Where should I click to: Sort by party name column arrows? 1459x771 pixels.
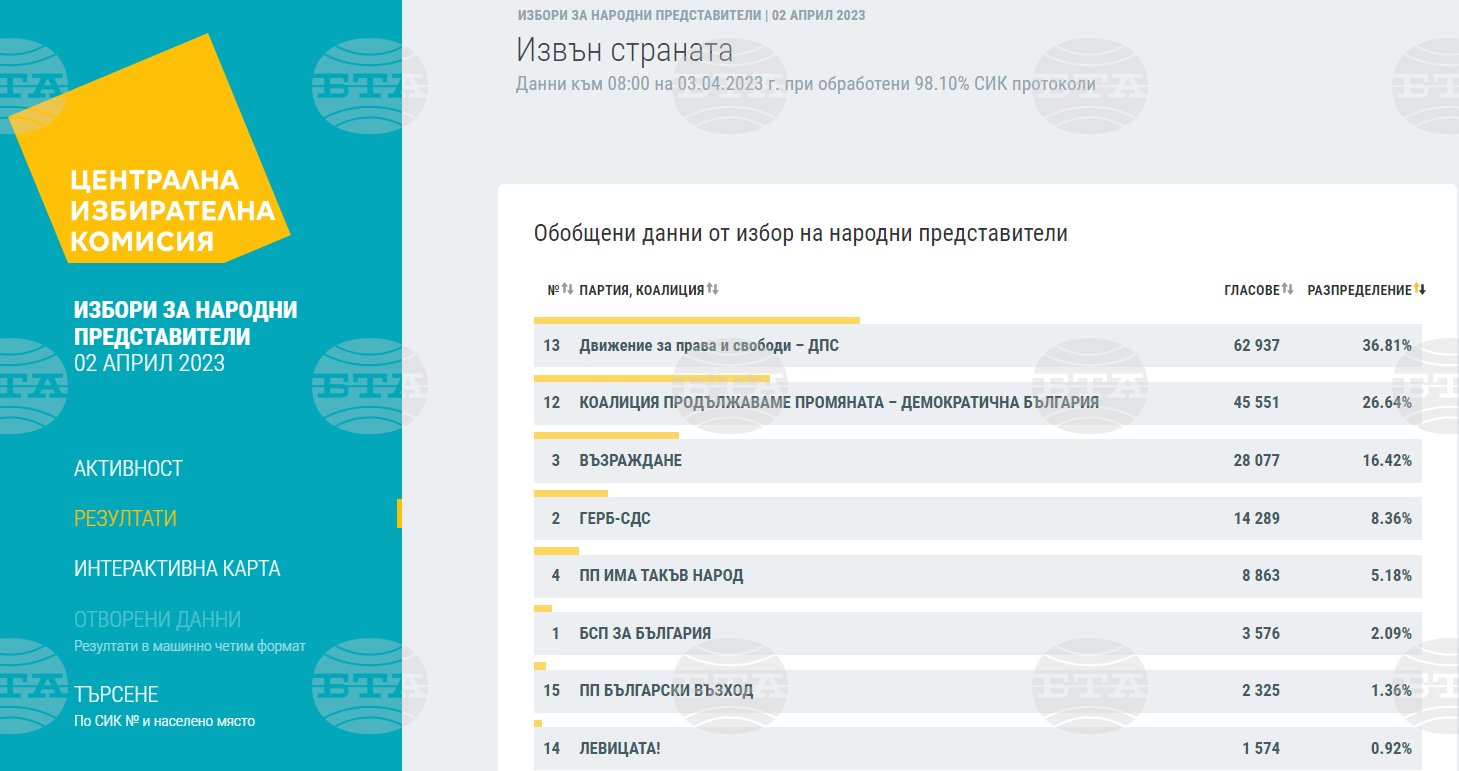click(x=712, y=290)
